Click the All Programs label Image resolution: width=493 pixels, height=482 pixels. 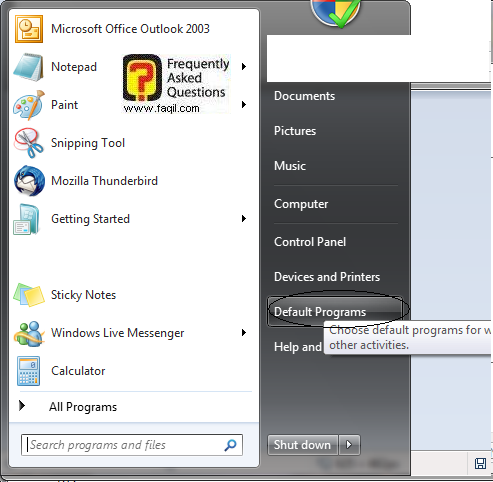83,407
